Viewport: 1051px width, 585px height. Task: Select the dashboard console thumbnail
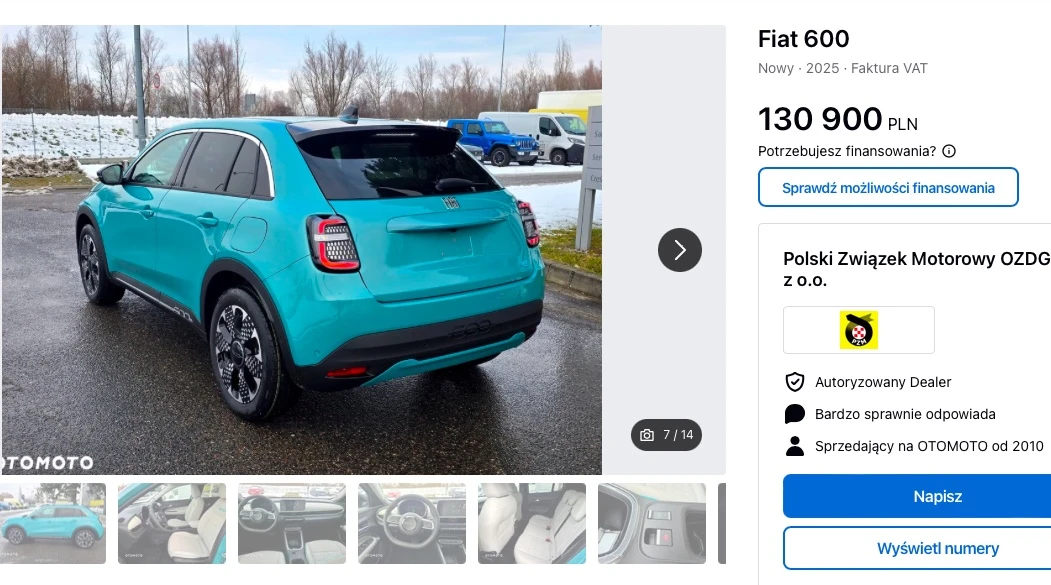click(x=292, y=523)
